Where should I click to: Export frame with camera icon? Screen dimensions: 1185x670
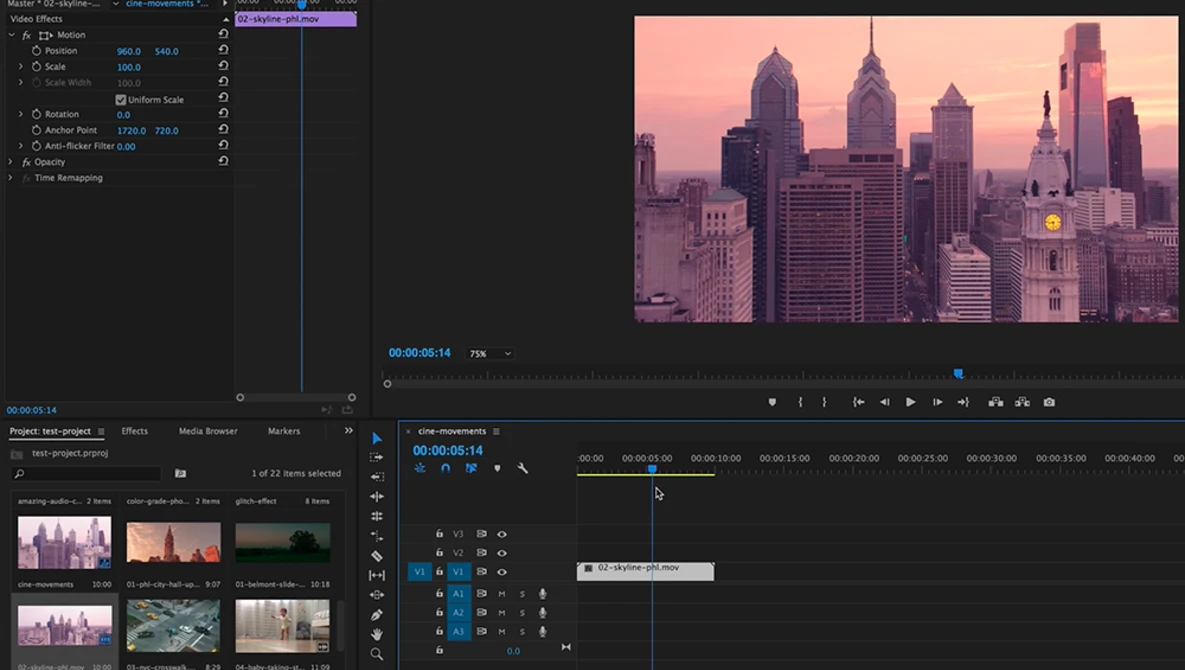coord(1049,403)
